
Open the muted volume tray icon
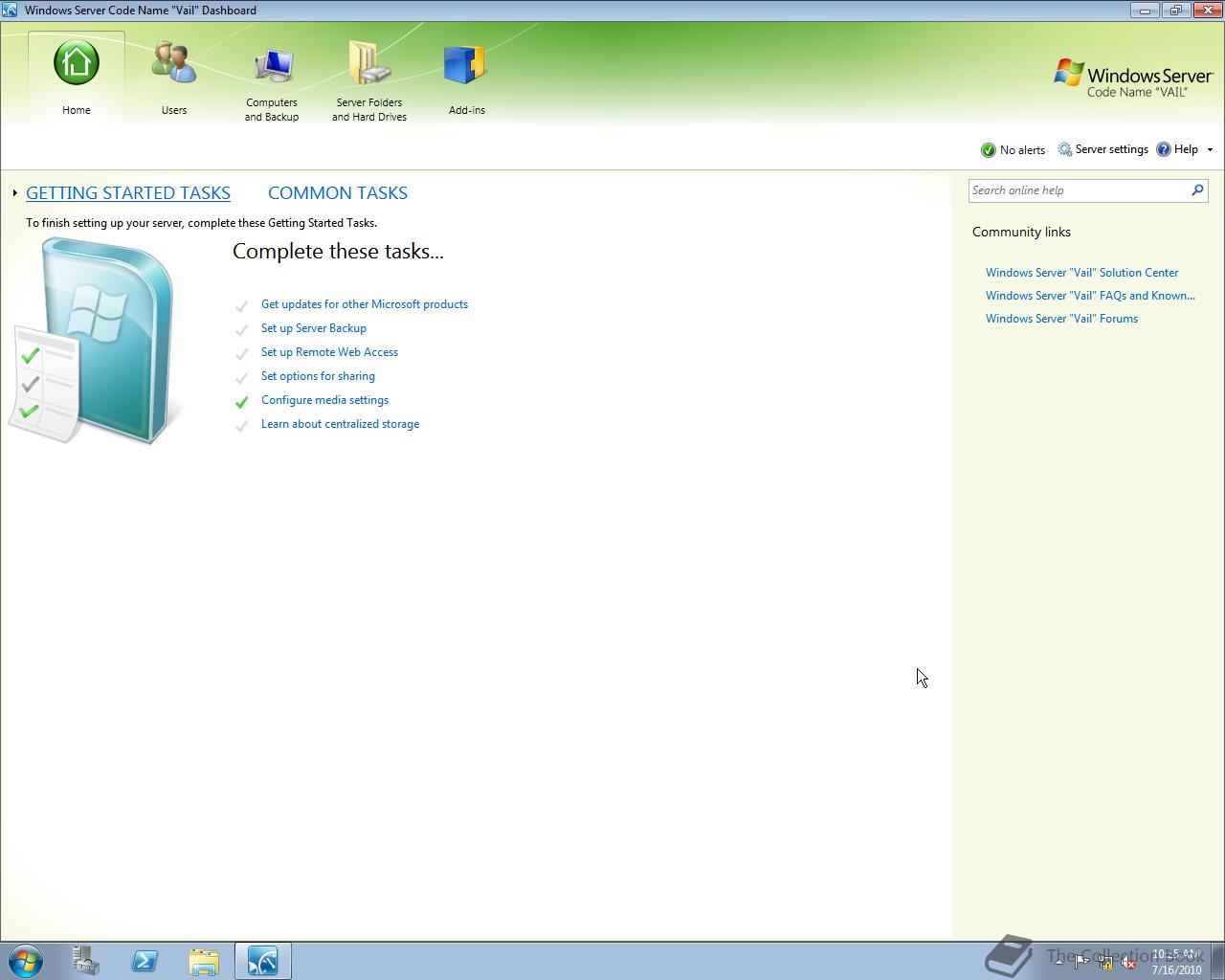tap(1129, 963)
